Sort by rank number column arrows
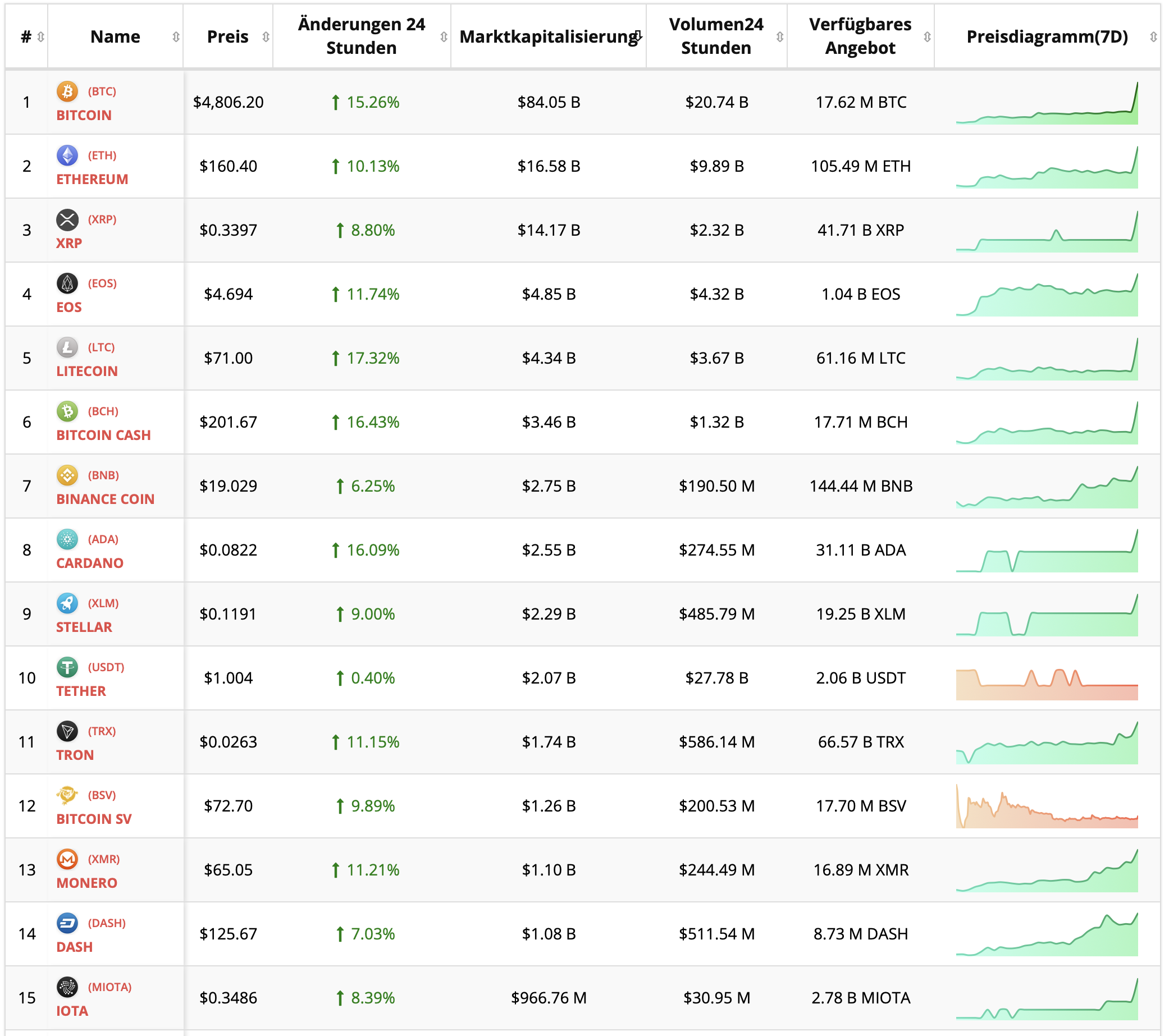The image size is (1169, 1036). [40, 37]
